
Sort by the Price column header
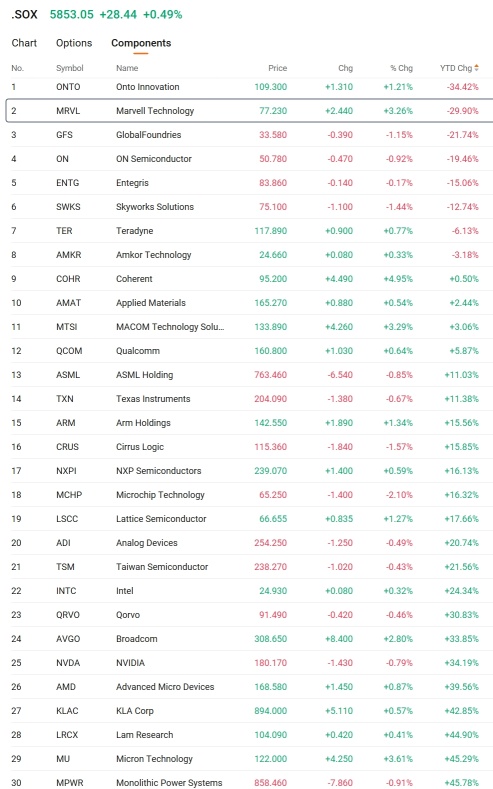point(277,68)
